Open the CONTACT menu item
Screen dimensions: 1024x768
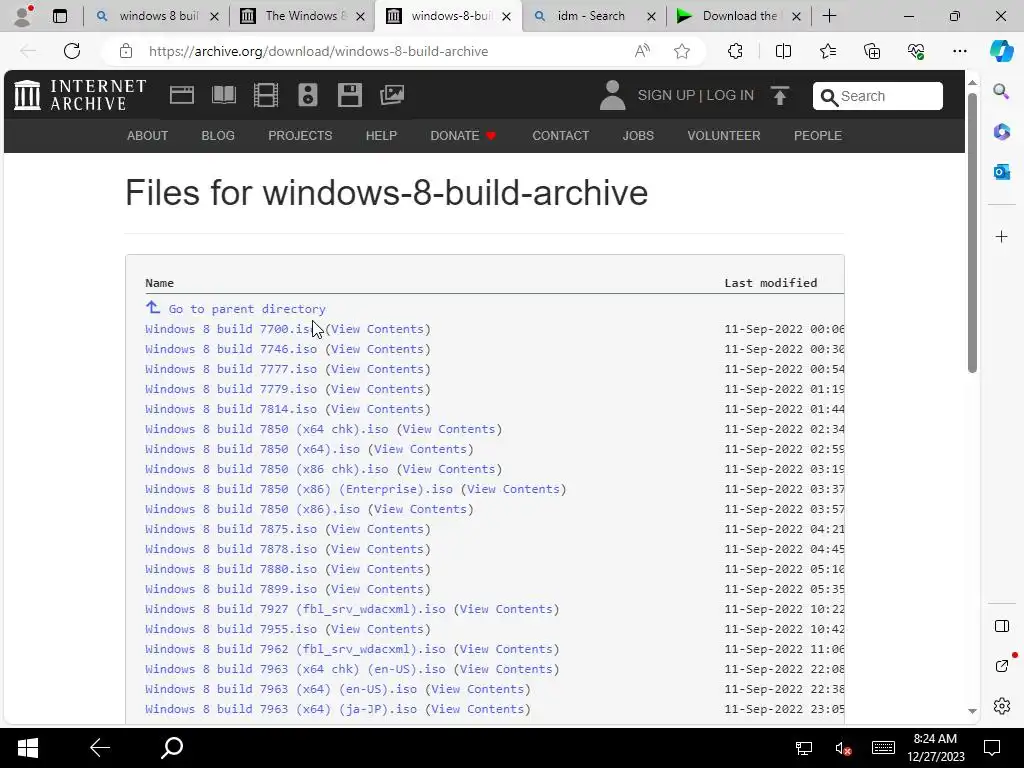click(x=561, y=136)
